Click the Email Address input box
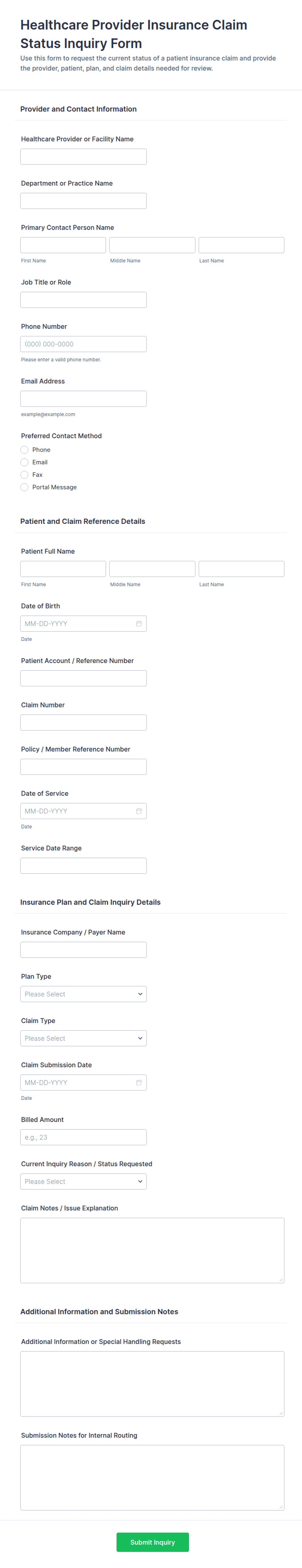The width and height of the screenshot is (302, 1568). tap(83, 399)
